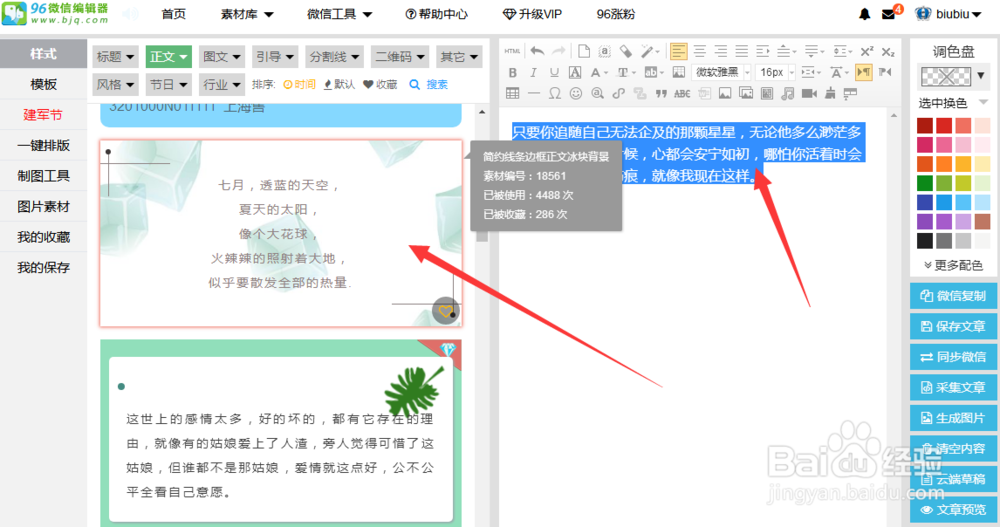The image size is (1000, 527).
Task: Open the 模板 sidebar tab
Action: (x=43, y=84)
